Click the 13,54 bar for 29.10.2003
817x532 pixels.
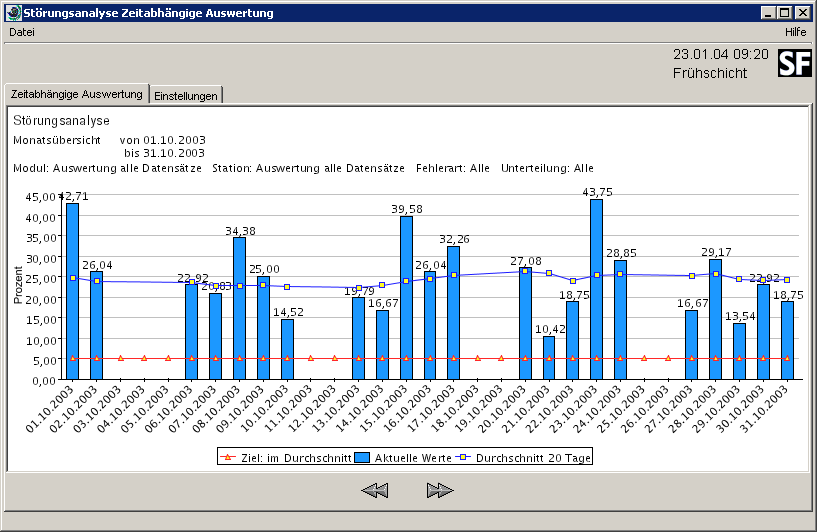click(x=739, y=352)
